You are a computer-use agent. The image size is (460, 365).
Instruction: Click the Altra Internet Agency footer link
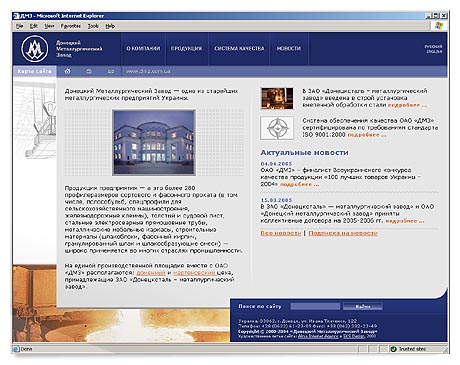318,336
